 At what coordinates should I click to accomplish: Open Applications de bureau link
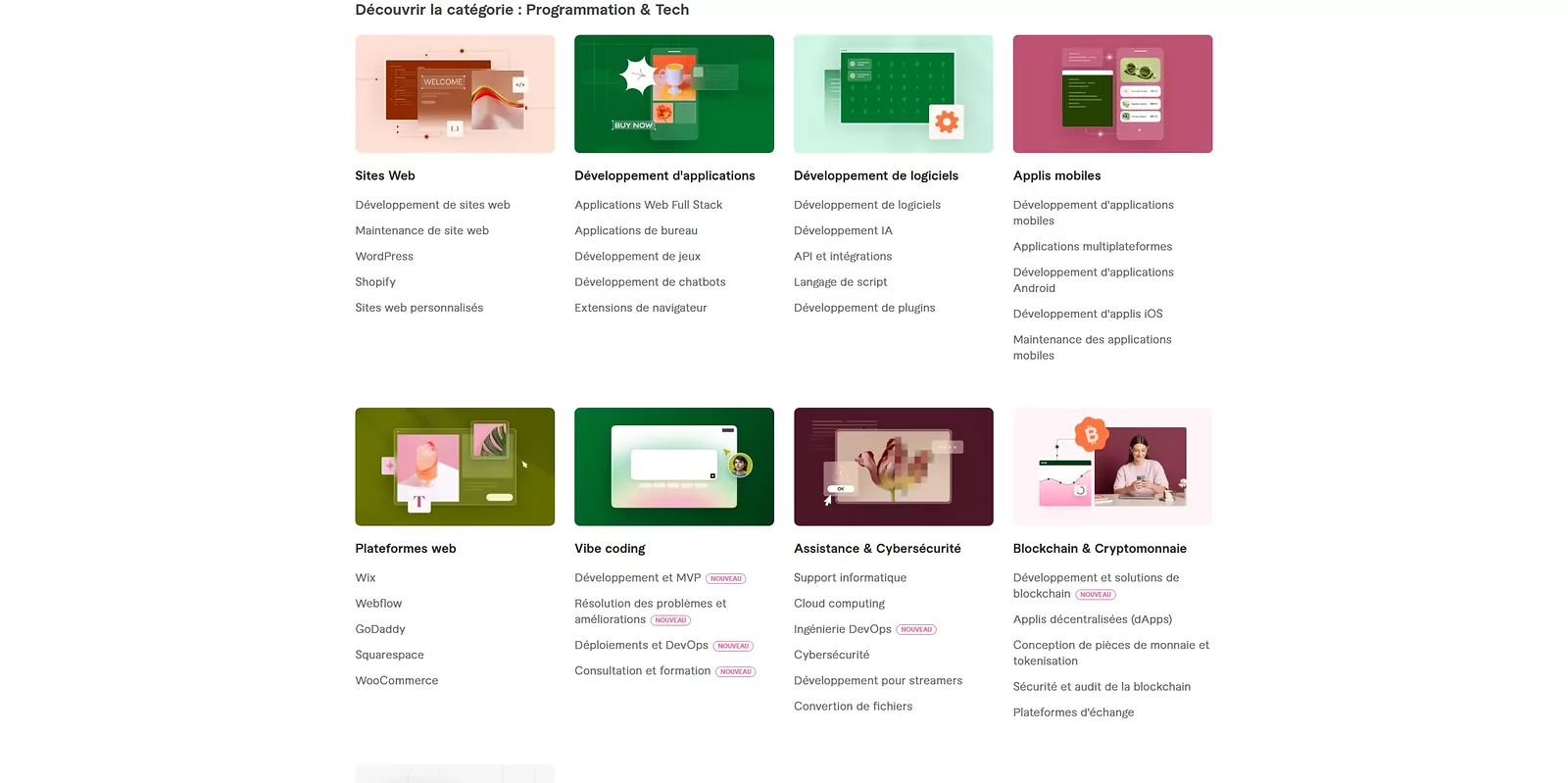[636, 230]
